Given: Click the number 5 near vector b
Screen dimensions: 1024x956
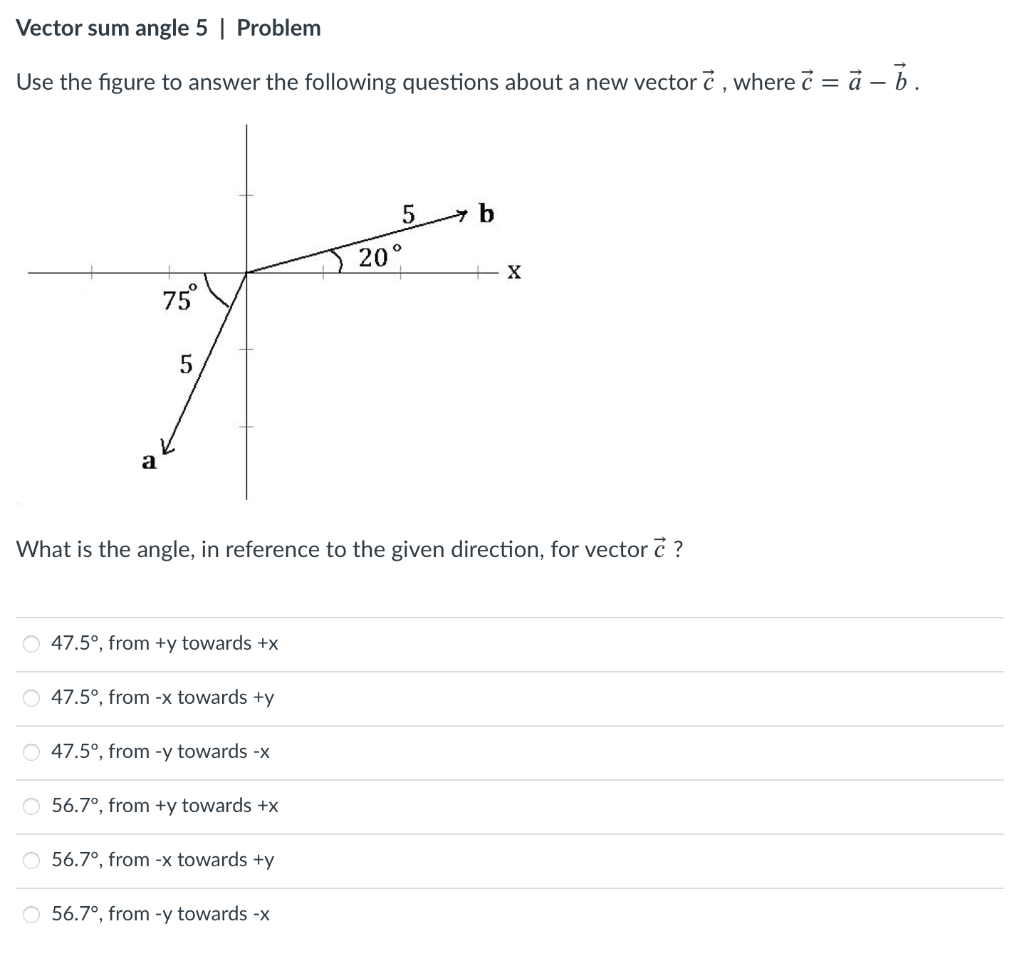Looking at the screenshot, I should (409, 213).
